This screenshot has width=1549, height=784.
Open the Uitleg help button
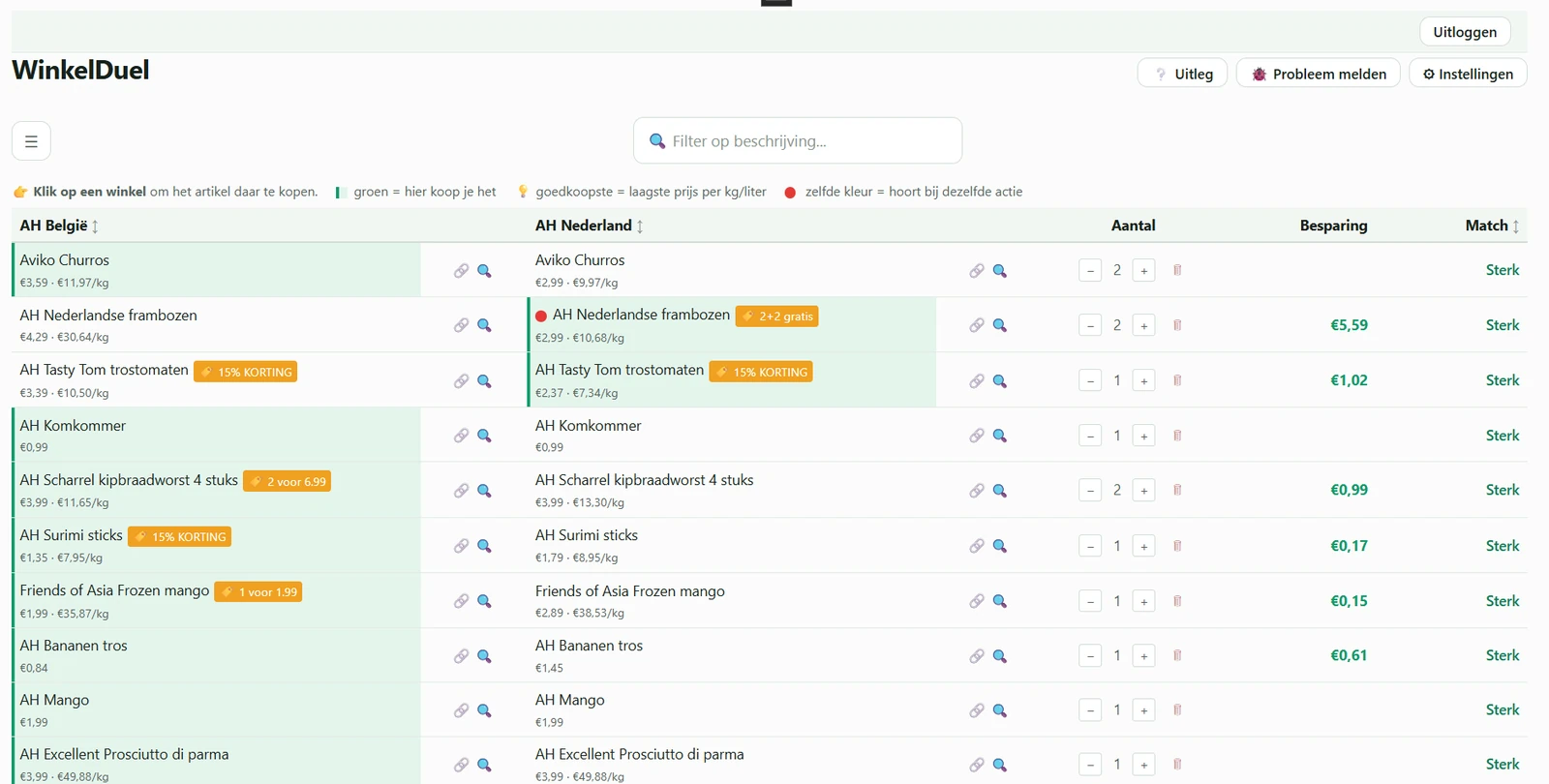pyautogui.click(x=1183, y=74)
